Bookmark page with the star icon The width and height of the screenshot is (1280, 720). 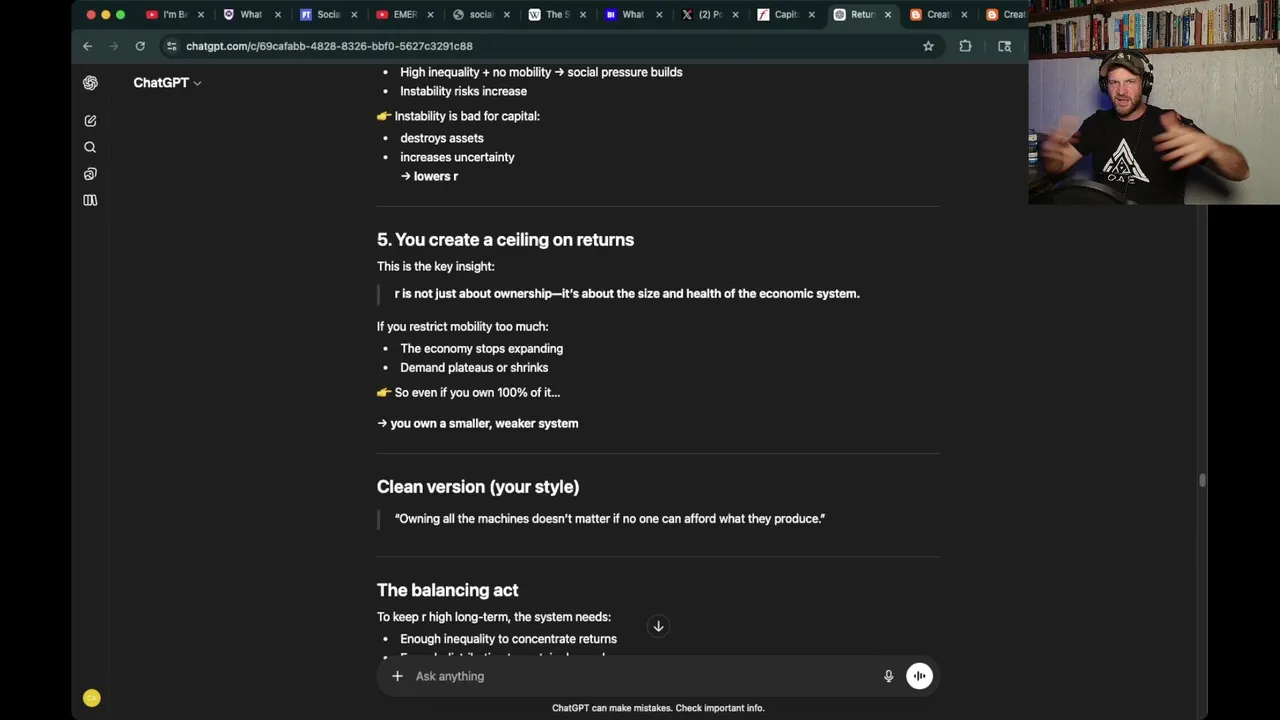[x=928, y=46]
